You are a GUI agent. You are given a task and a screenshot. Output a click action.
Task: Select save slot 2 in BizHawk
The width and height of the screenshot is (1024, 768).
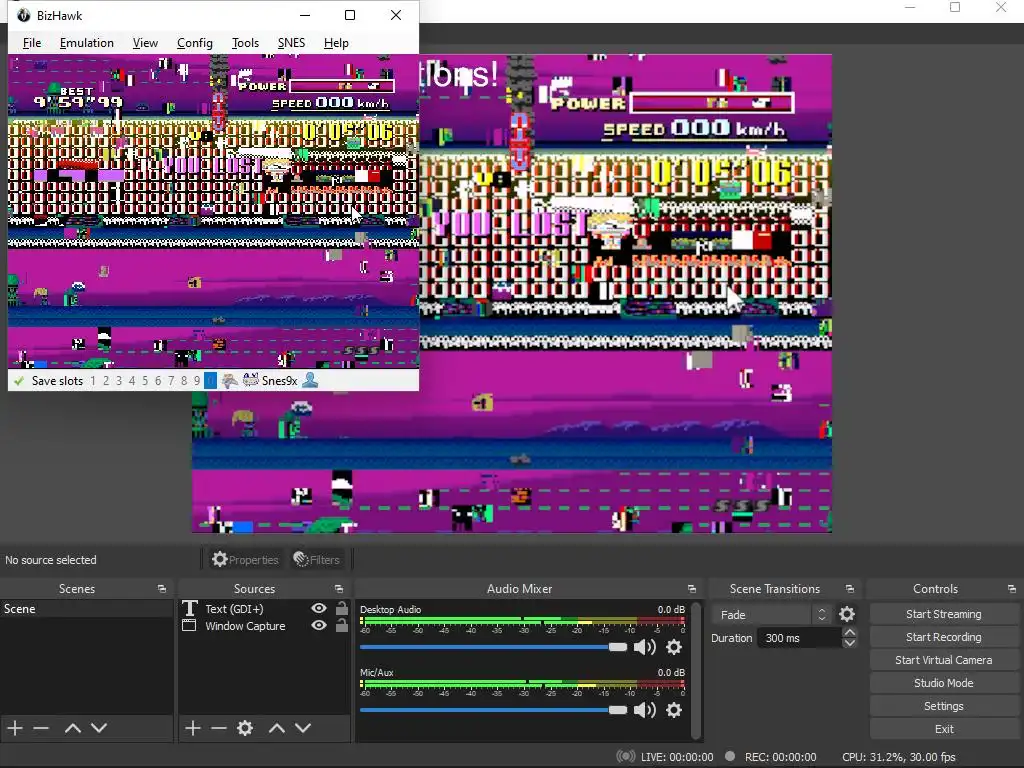[x=106, y=381]
